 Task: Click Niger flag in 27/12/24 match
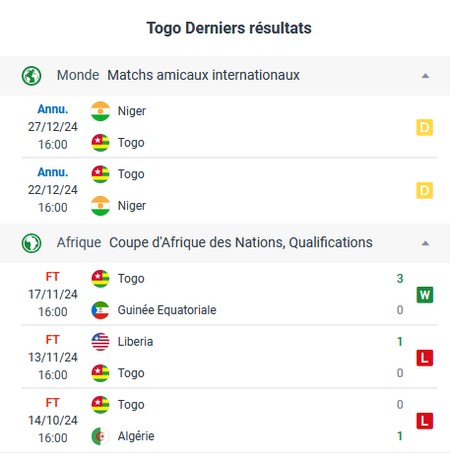[100, 111]
